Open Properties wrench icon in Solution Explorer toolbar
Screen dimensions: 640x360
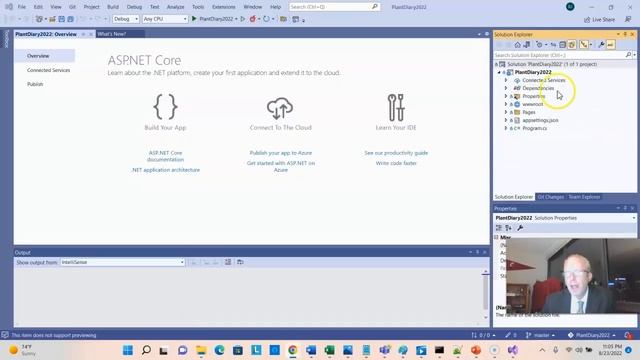(x=601, y=45)
